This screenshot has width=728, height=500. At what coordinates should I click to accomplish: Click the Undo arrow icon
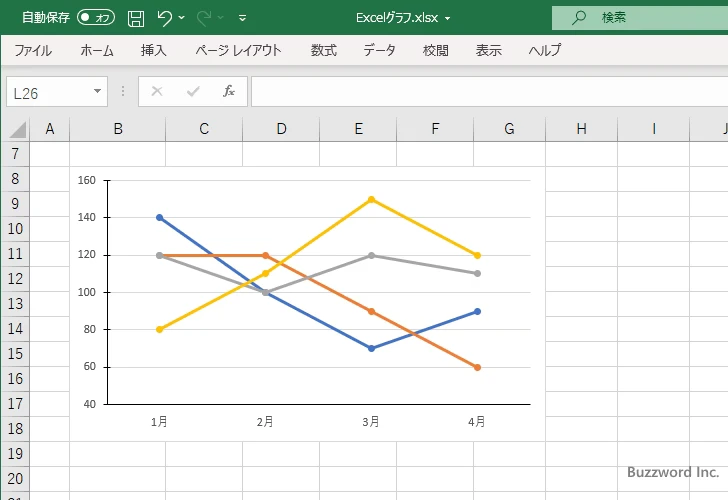(164, 18)
